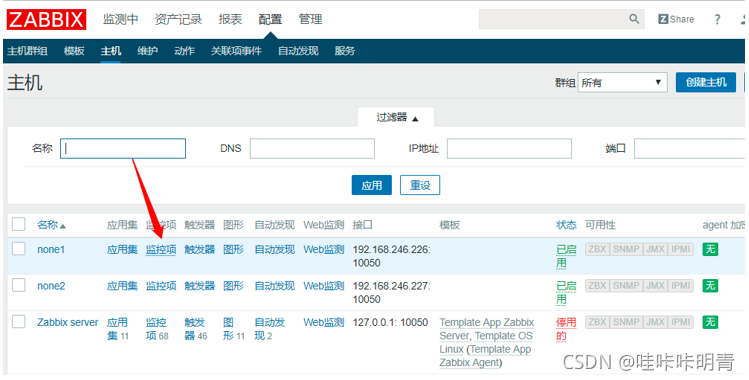Open 监控项 68 for Zabbix server
Viewport: 749px width, 380px height.
[x=156, y=329]
